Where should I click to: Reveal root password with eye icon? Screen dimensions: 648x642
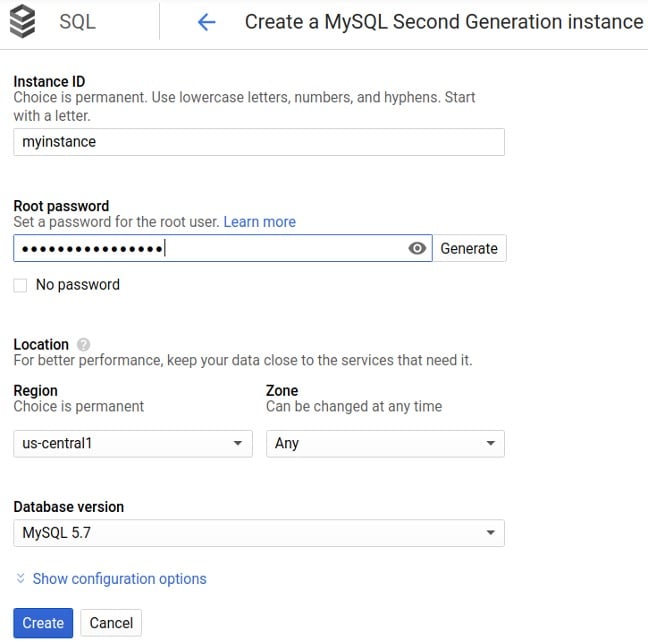coord(418,249)
